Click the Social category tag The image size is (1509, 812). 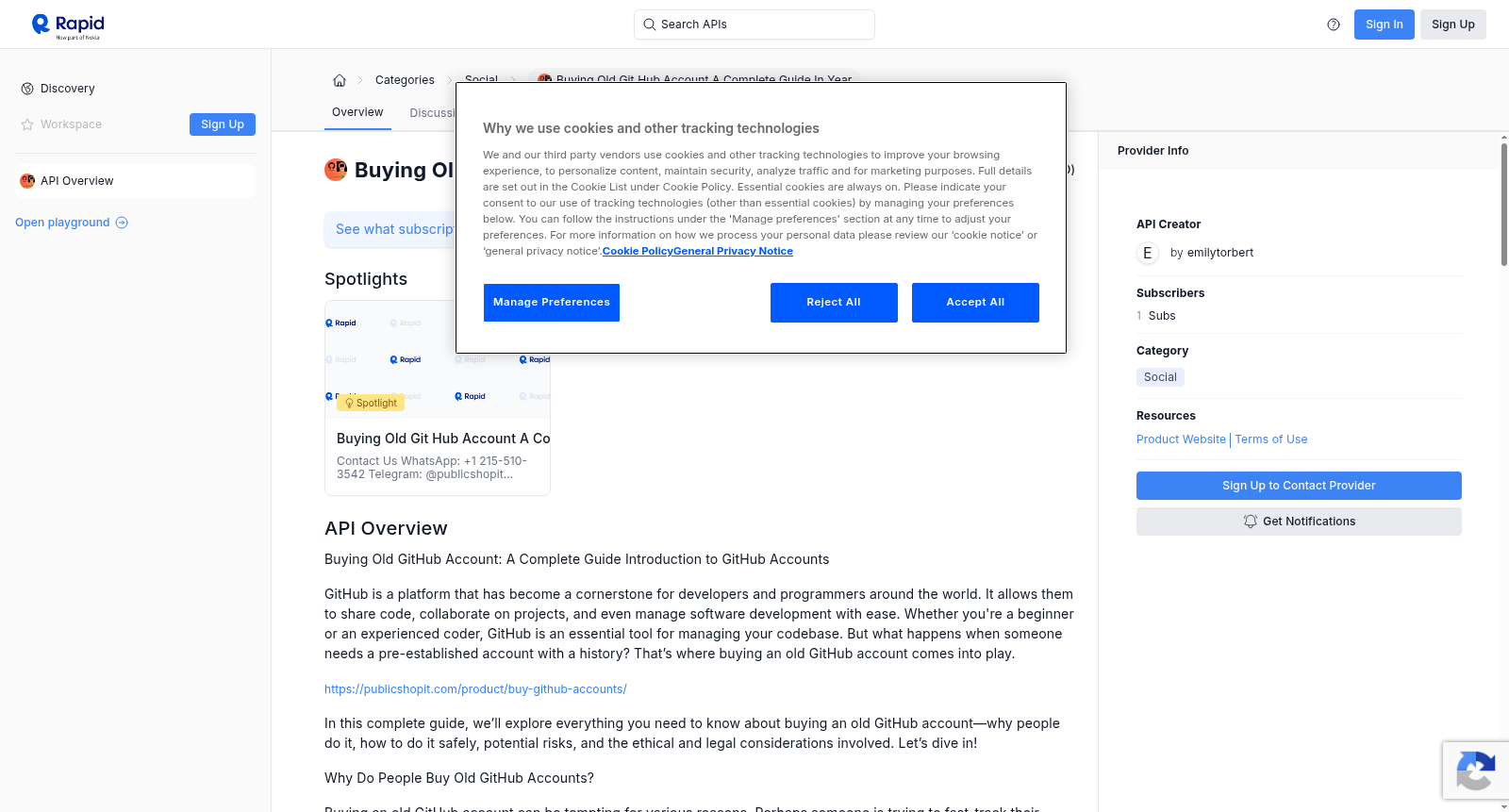[1160, 377]
